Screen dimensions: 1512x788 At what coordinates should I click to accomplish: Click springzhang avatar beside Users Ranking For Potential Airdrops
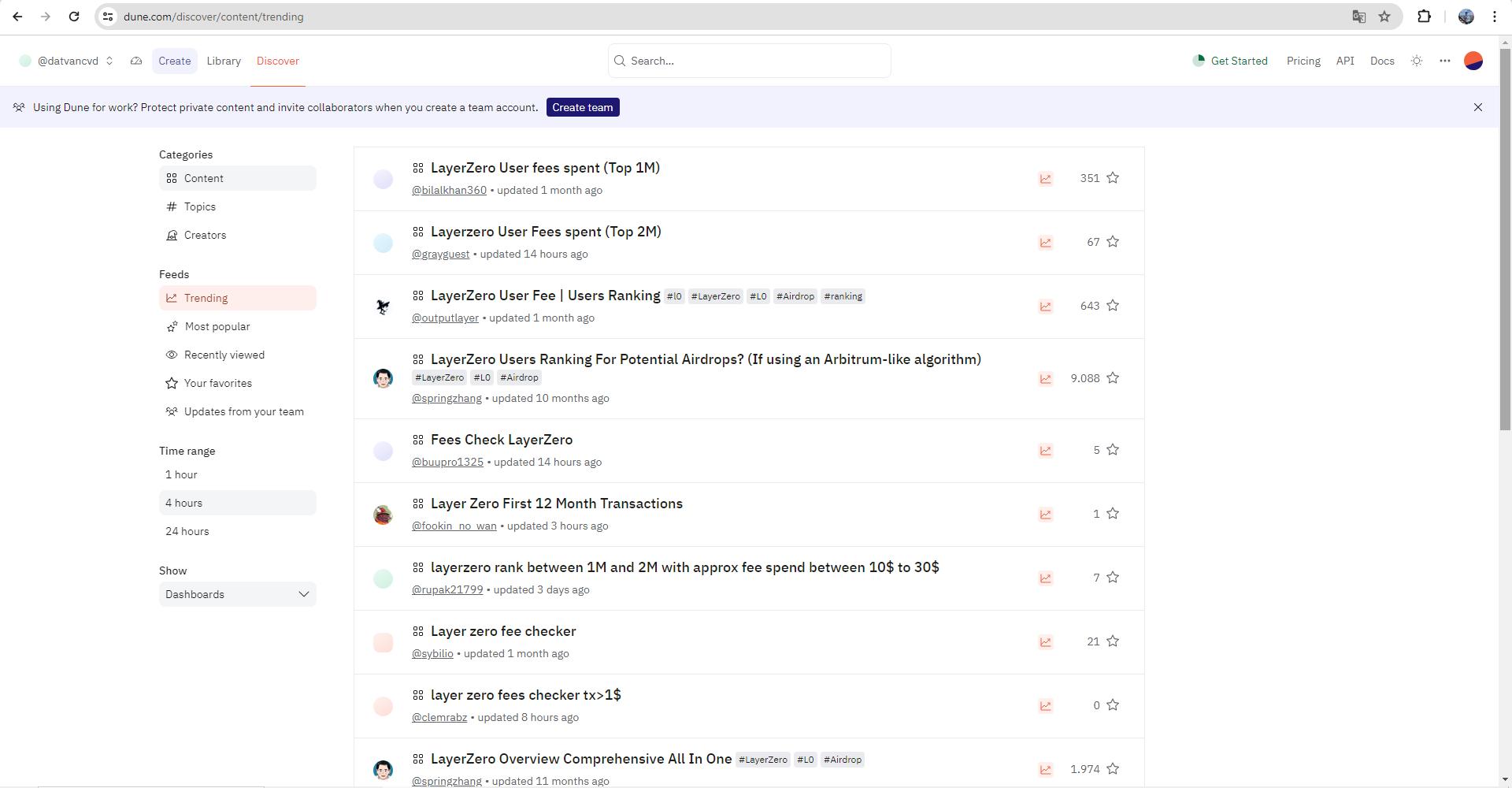point(383,378)
